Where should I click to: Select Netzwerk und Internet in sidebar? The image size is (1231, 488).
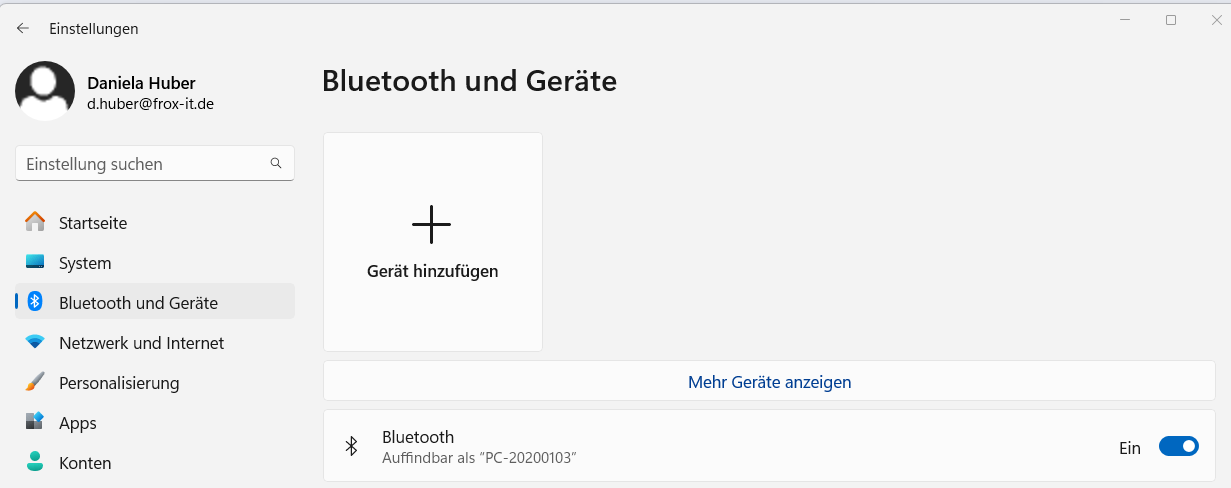click(x=141, y=343)
